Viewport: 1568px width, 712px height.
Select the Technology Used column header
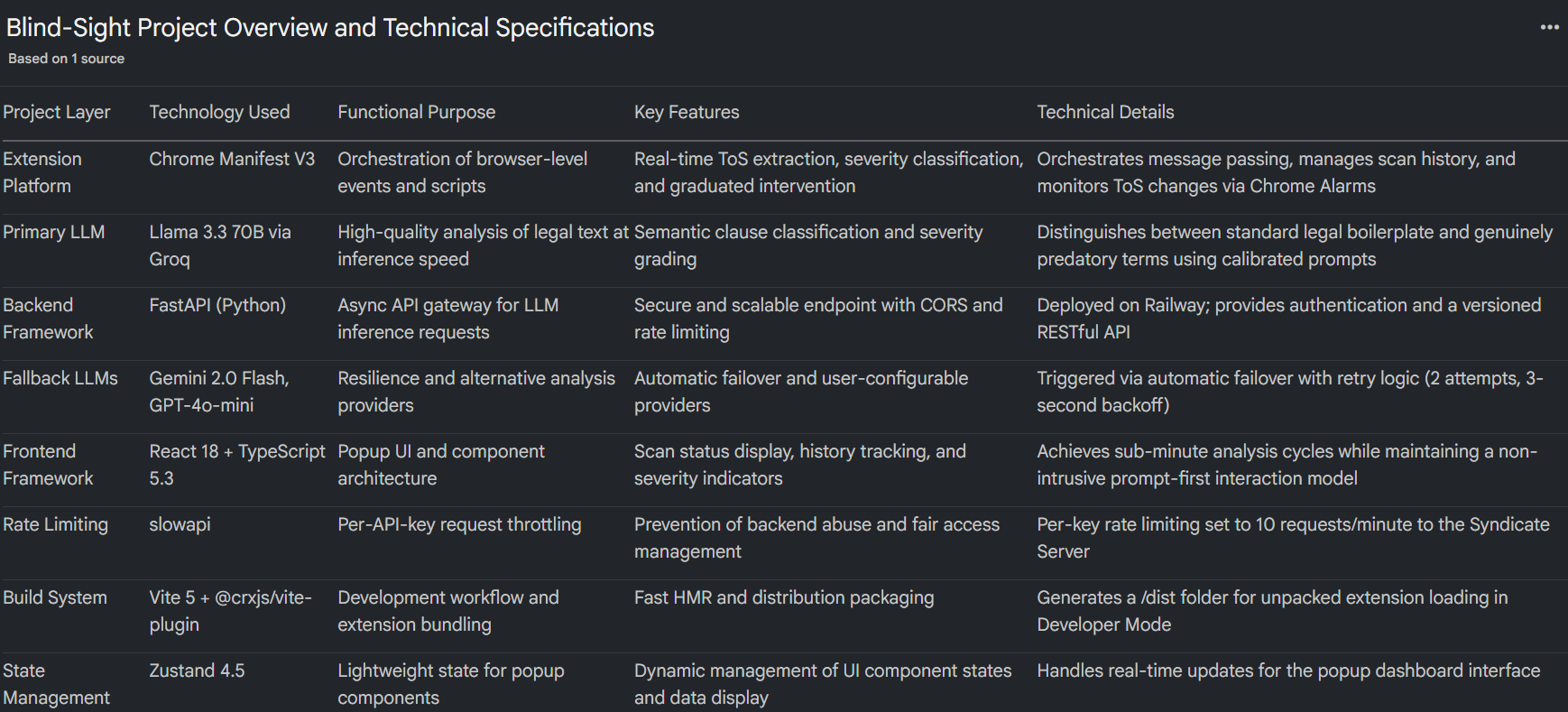219,112
